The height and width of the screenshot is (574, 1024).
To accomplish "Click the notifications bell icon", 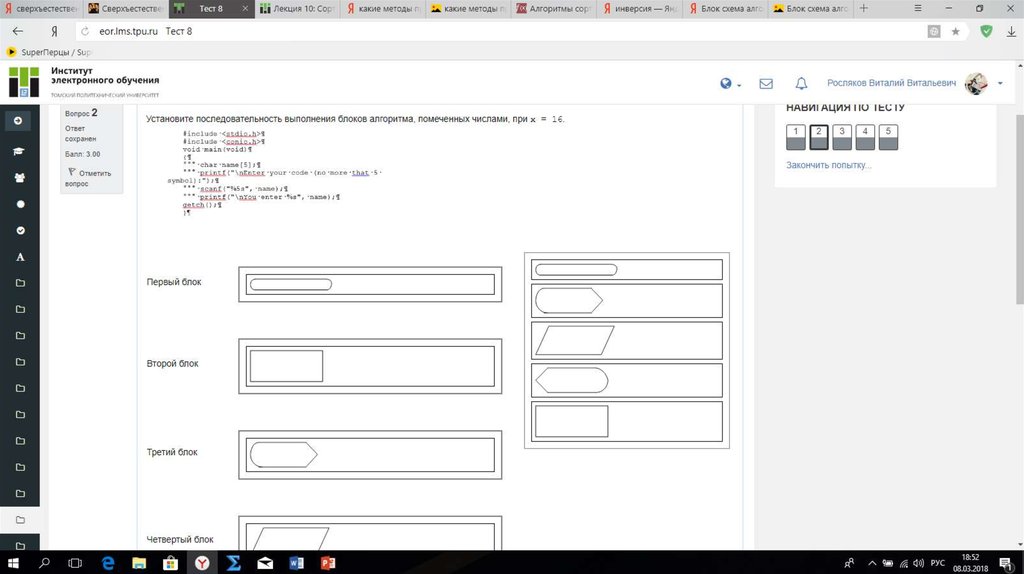I will pyautogui.click(x=801, y=84).
